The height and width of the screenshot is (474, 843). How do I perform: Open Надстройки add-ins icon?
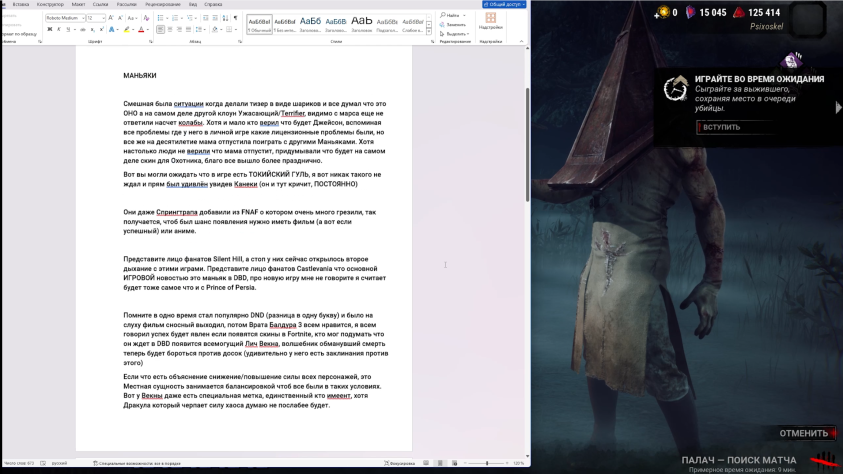tap(490, 20)
